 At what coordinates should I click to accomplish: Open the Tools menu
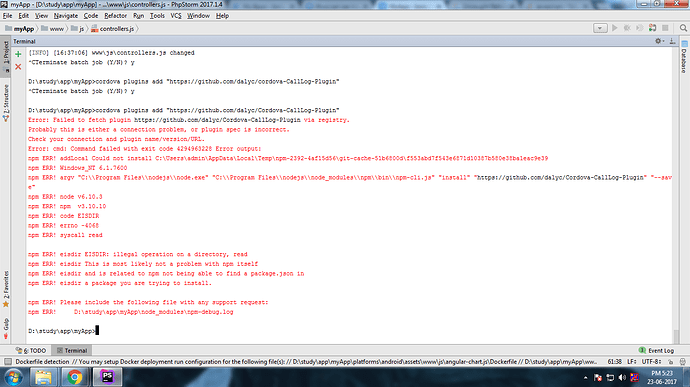tap(157, 16)
